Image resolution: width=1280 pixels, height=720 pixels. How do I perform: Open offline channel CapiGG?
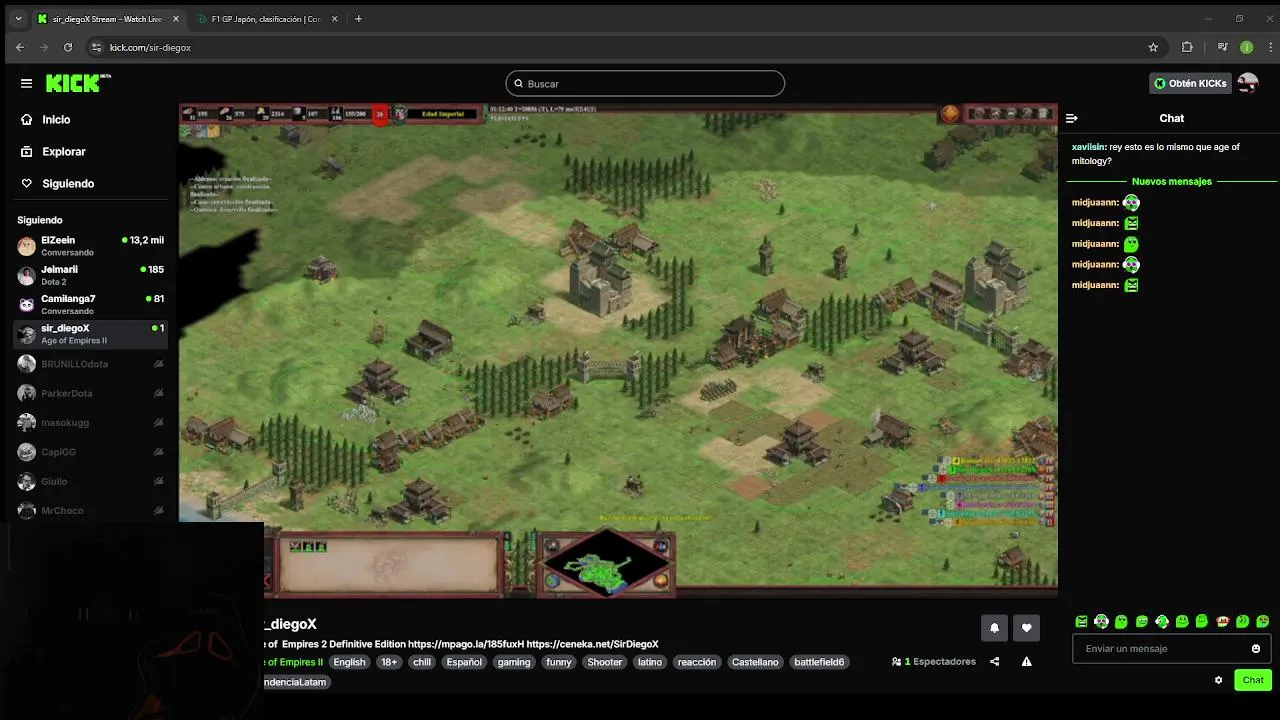pyautogui.click(x=90, y=452)
